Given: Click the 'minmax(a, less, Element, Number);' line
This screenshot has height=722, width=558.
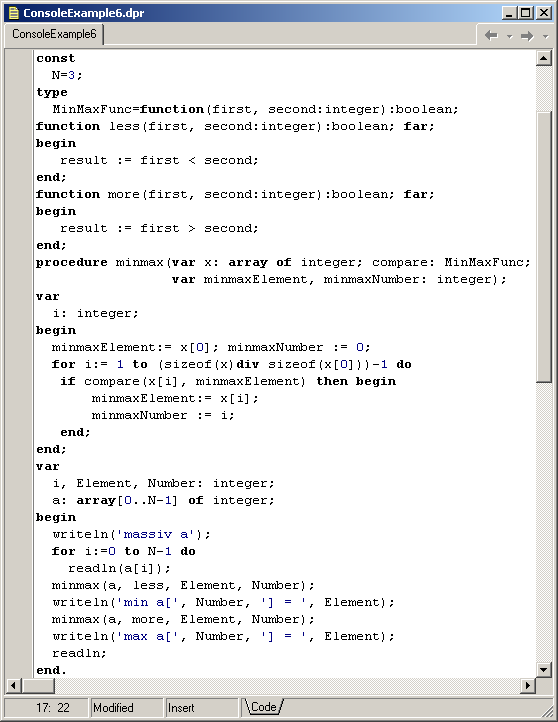Looking at the screenshot, I should click(183, 586).
